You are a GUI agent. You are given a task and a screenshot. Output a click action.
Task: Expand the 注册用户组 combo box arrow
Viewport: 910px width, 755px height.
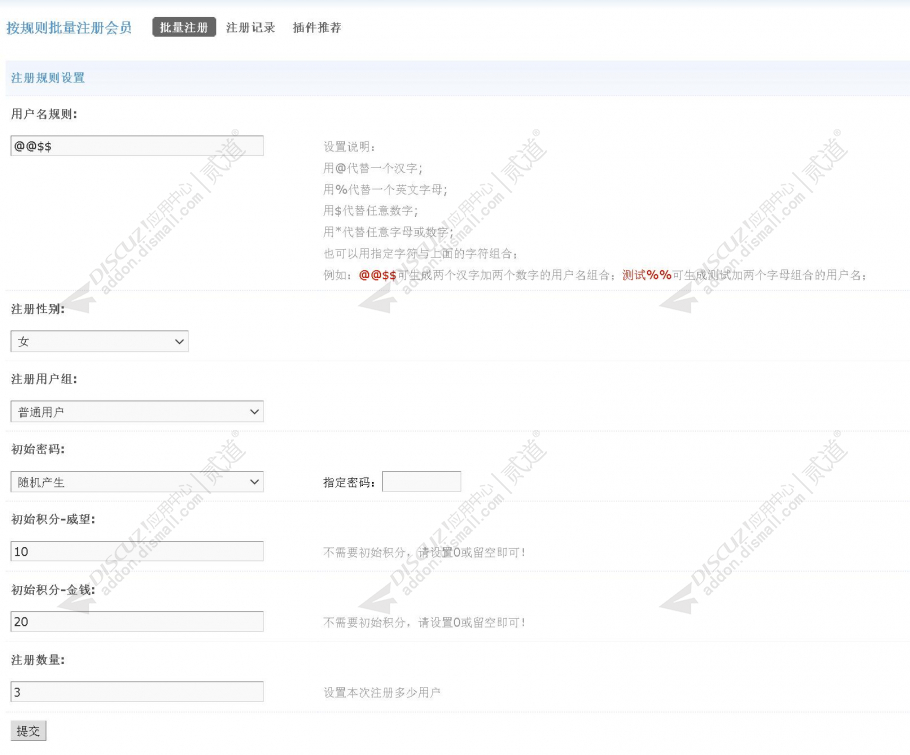coord(255,411)
